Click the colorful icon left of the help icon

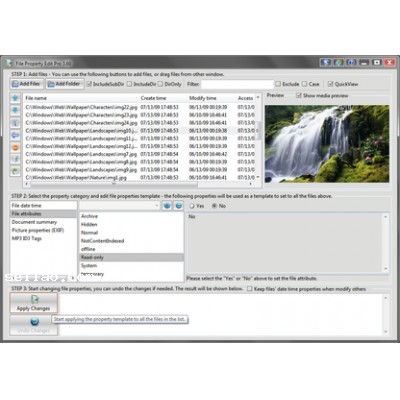(x=339, y=62)
